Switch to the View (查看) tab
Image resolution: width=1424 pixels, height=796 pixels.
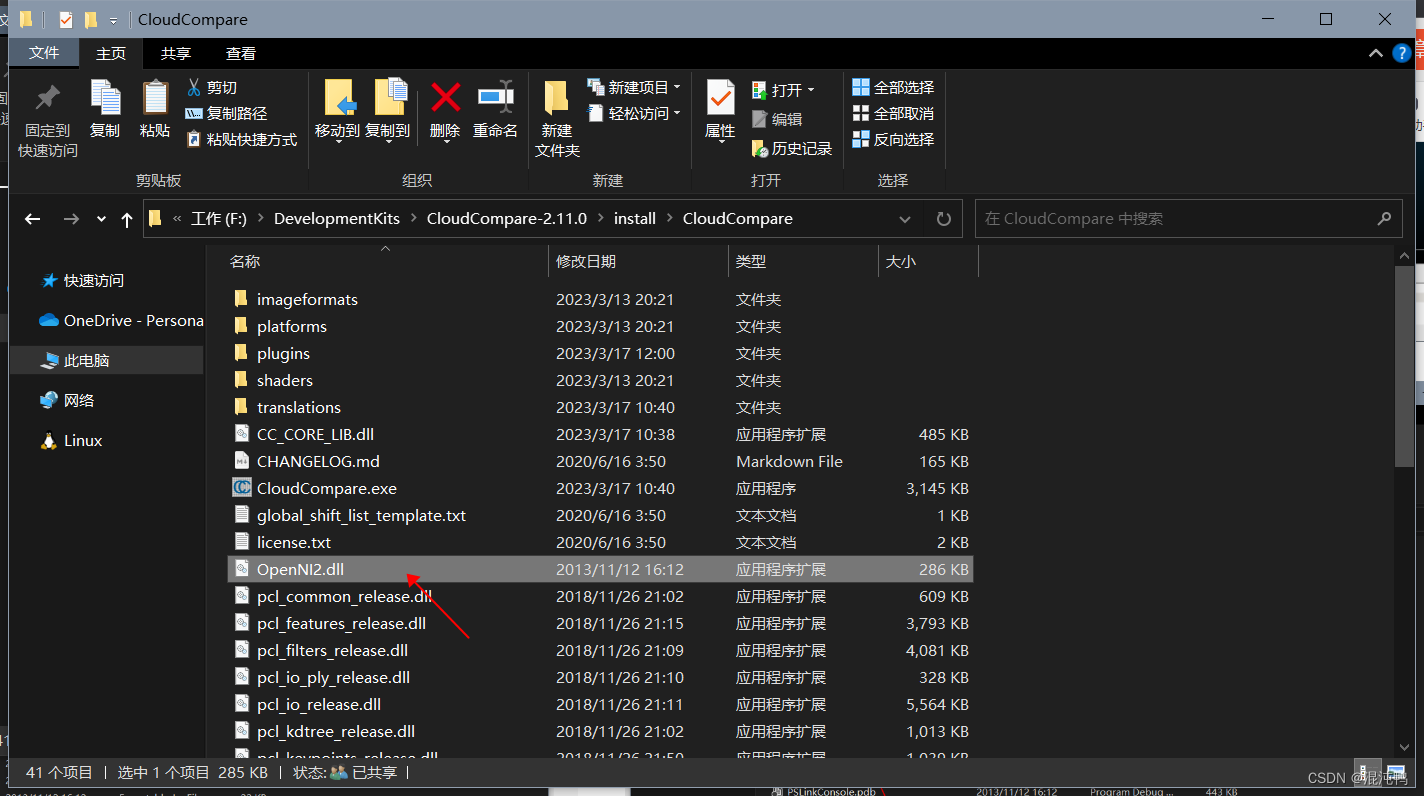pyautogui.click(x=241, y=53)
